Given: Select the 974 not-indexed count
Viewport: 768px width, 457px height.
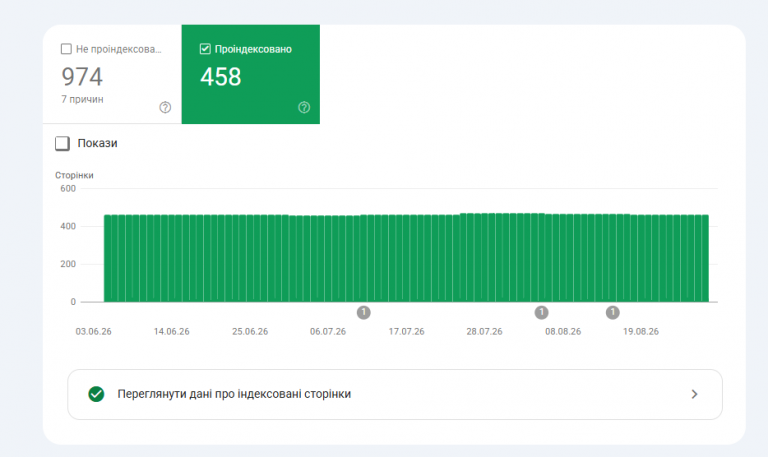Looking at the screenshot, I should tap(82, 76).
